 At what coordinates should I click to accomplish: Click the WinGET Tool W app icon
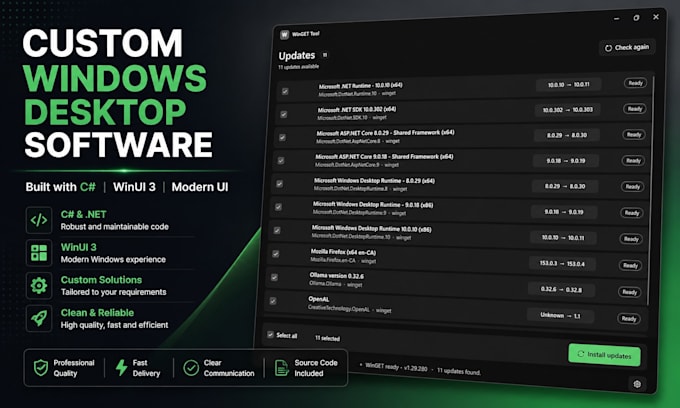pyautogui.click(x=284, y=35)
